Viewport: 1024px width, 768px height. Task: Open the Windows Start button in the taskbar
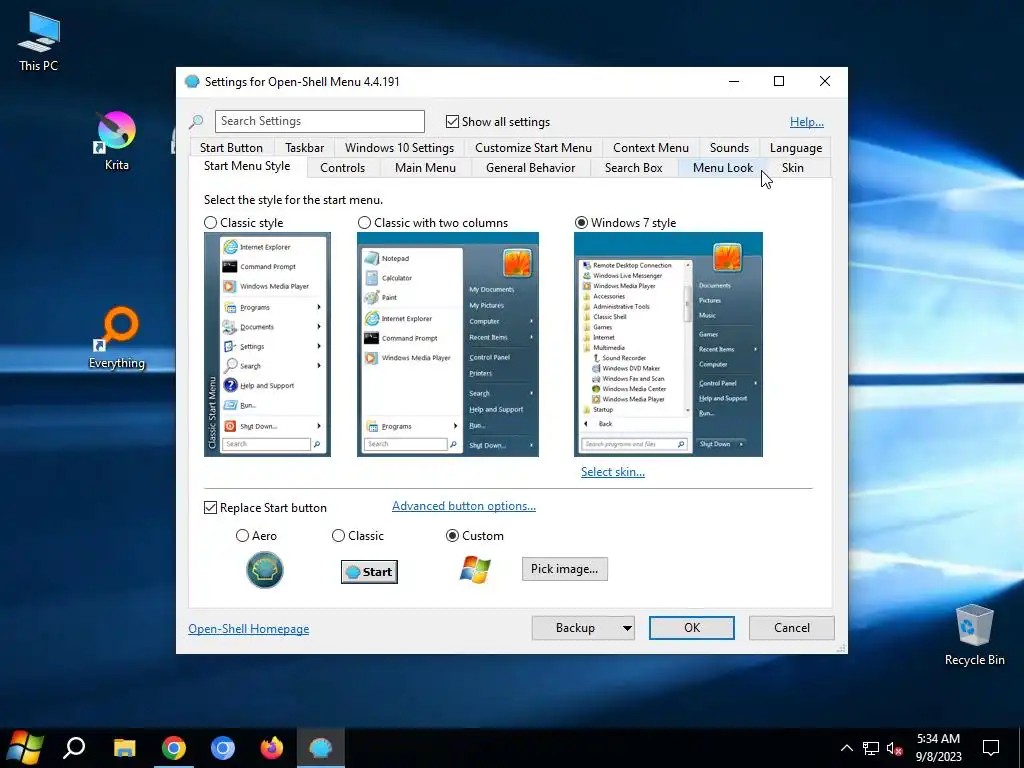tap(24, 748)
